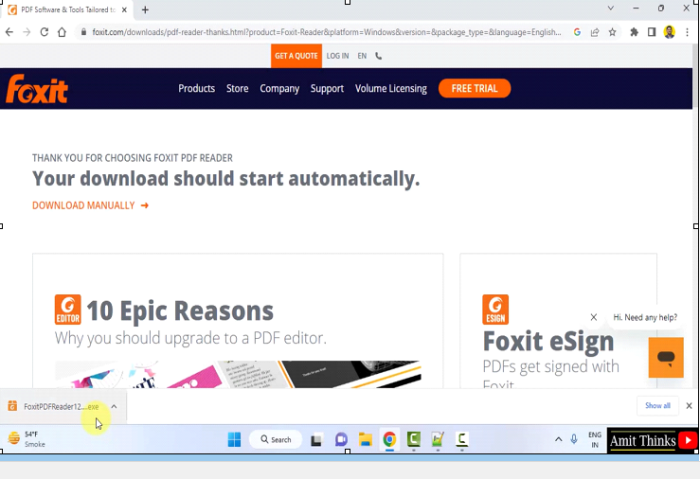This screenshot has height=479, width=700.
Task: Open the Support menu
Action: [x=327, y=88]
